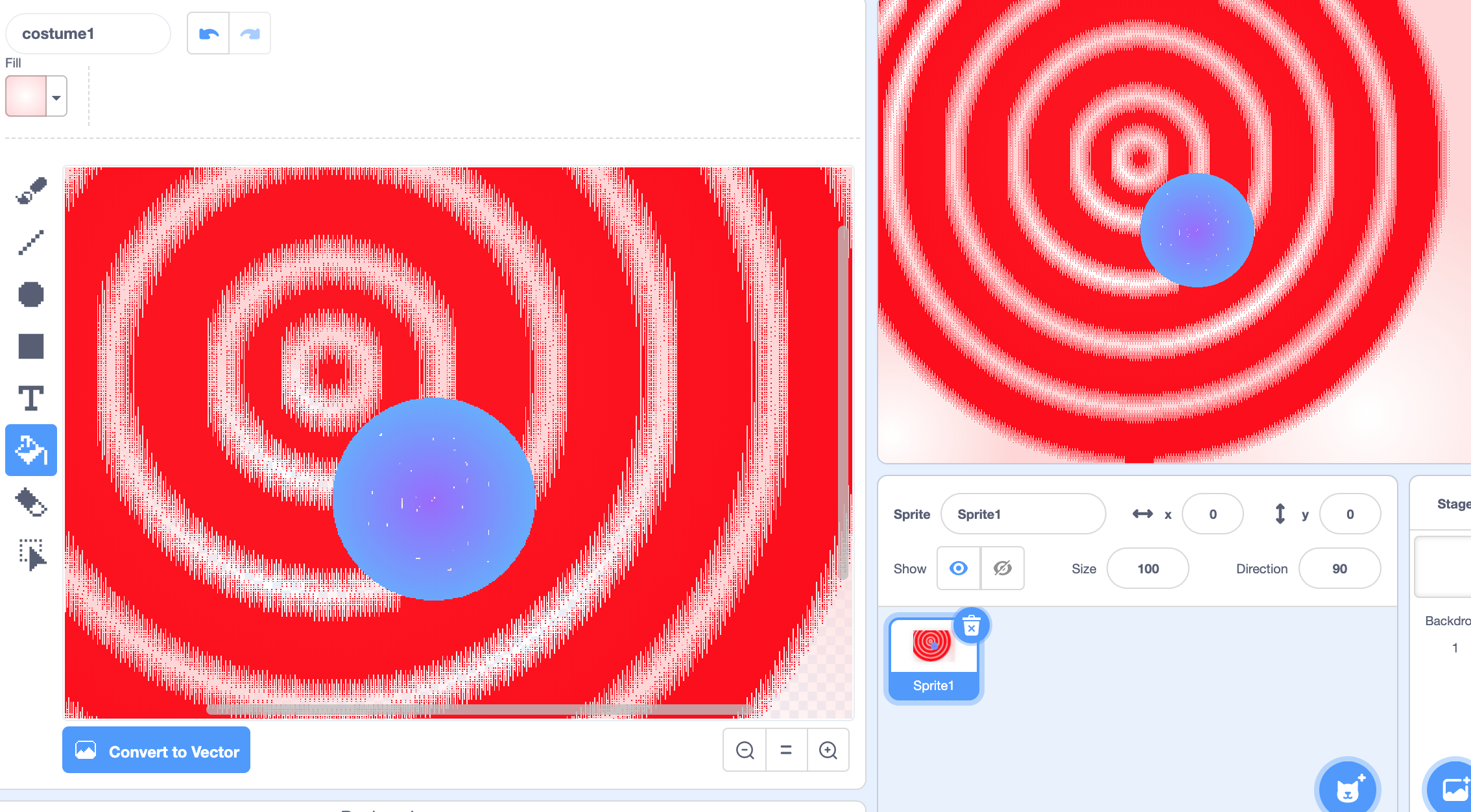Open the Fill color swatch
This screenshot has width=1471, height=812.
(27, 96)
